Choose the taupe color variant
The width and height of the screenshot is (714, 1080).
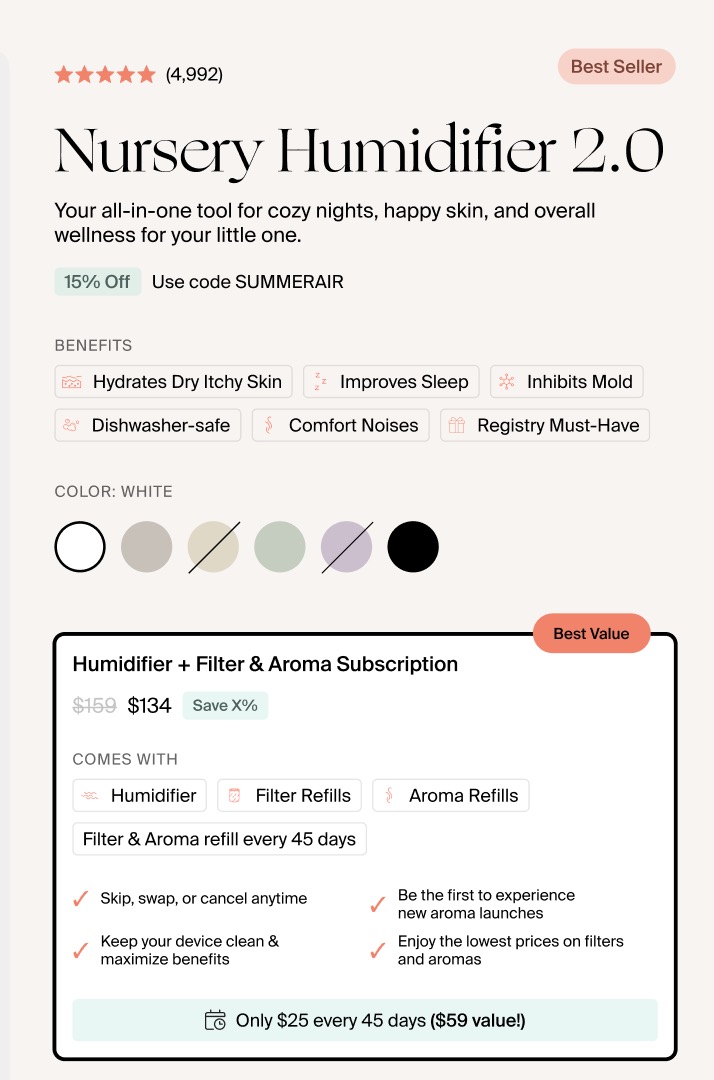click(146, 546)
